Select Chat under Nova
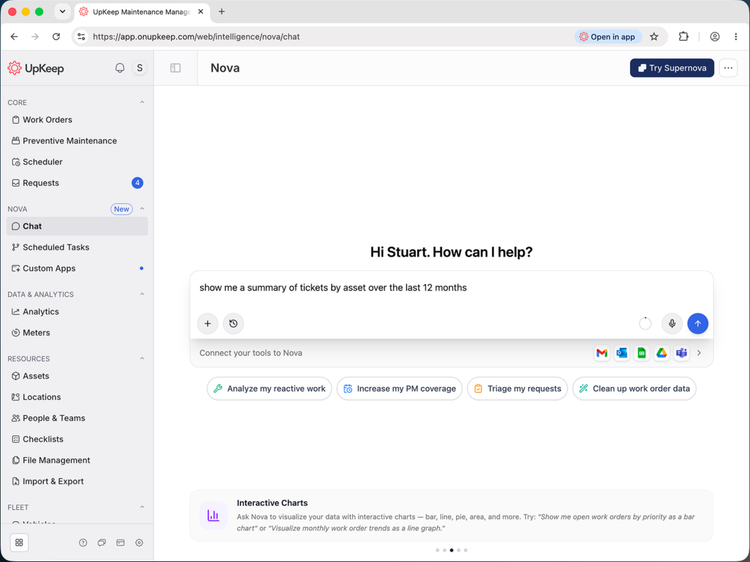 point(77,226)
